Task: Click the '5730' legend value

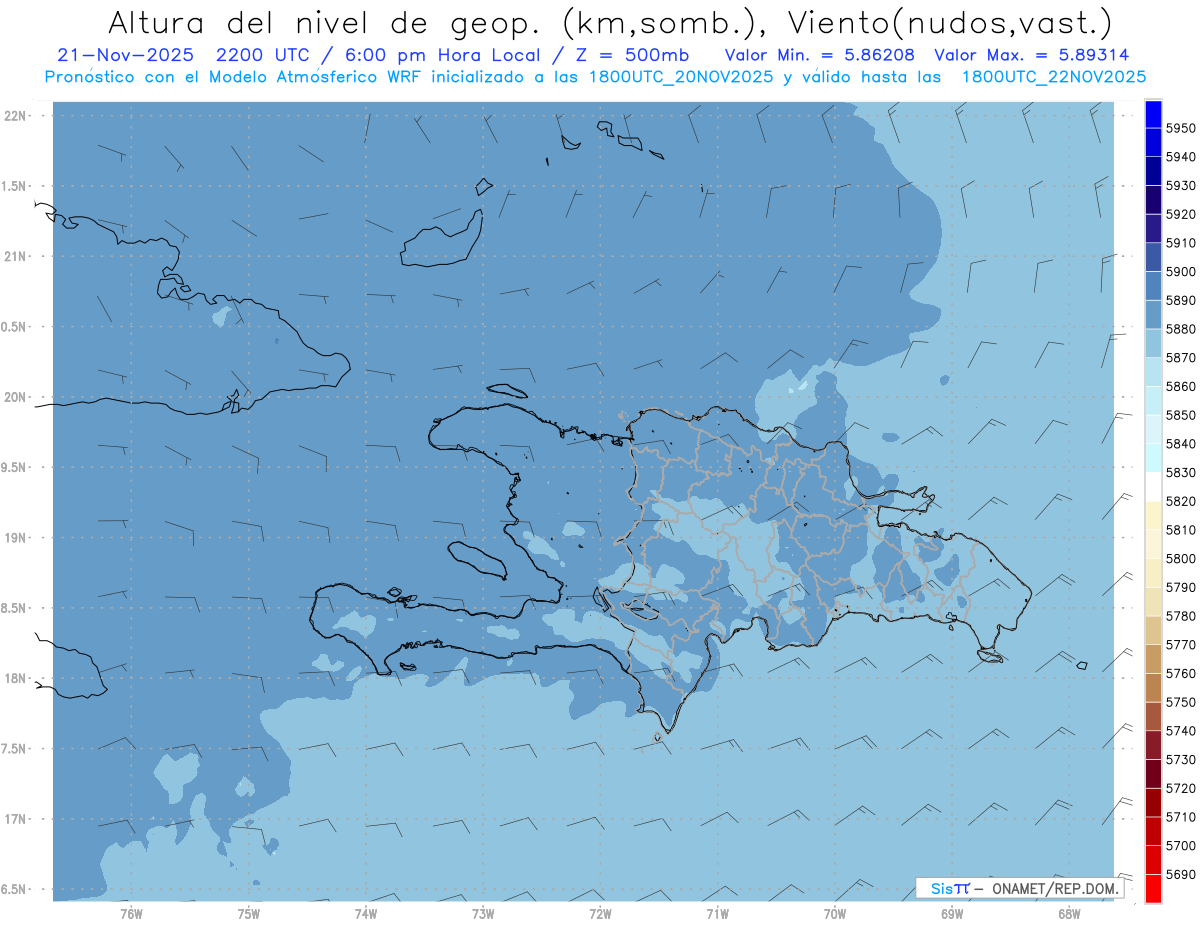Action: click(1180, 759)
